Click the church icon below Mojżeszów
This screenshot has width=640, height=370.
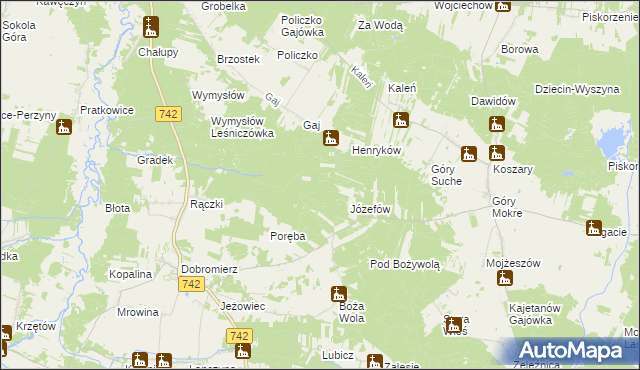click(505, 278)
